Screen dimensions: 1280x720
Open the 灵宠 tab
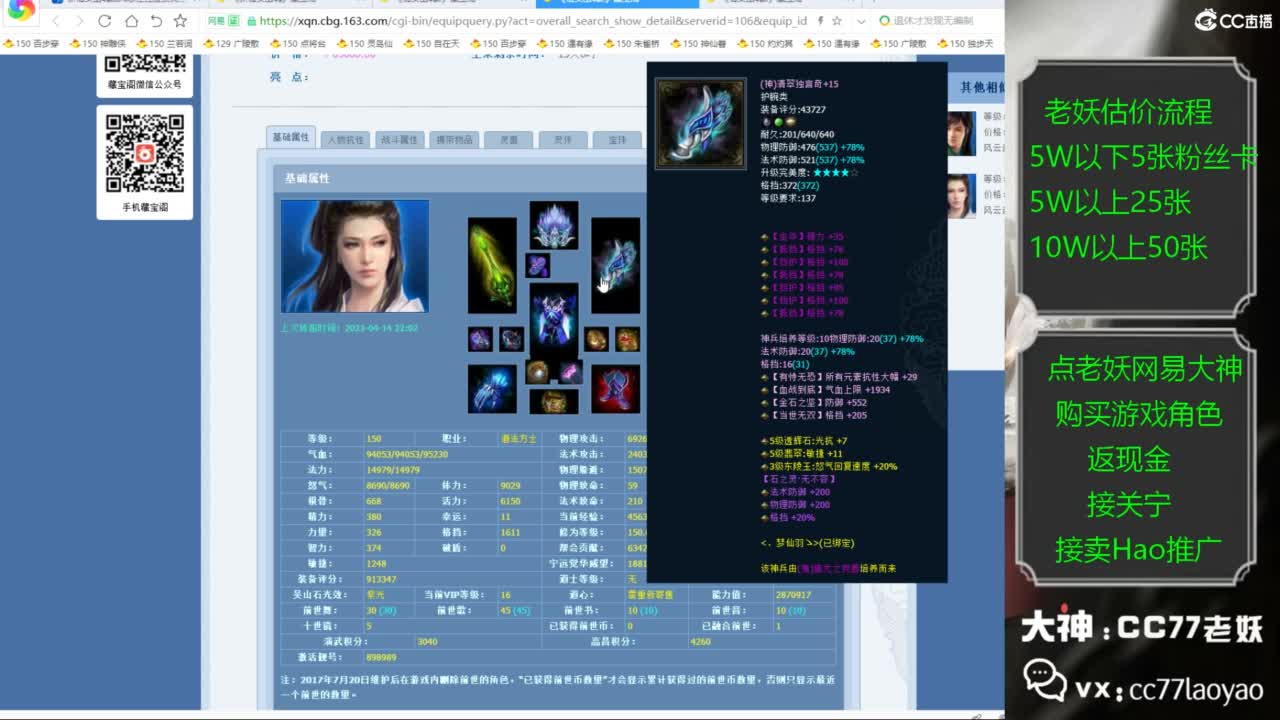coord(563,140)
